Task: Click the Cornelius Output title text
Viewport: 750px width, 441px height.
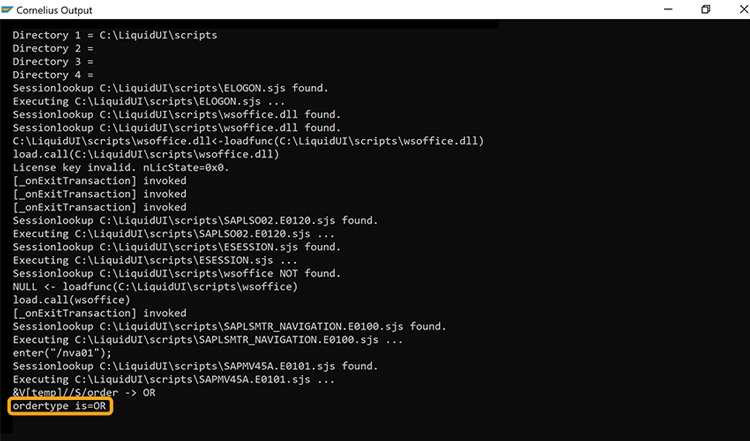Action: coord(54,10)
